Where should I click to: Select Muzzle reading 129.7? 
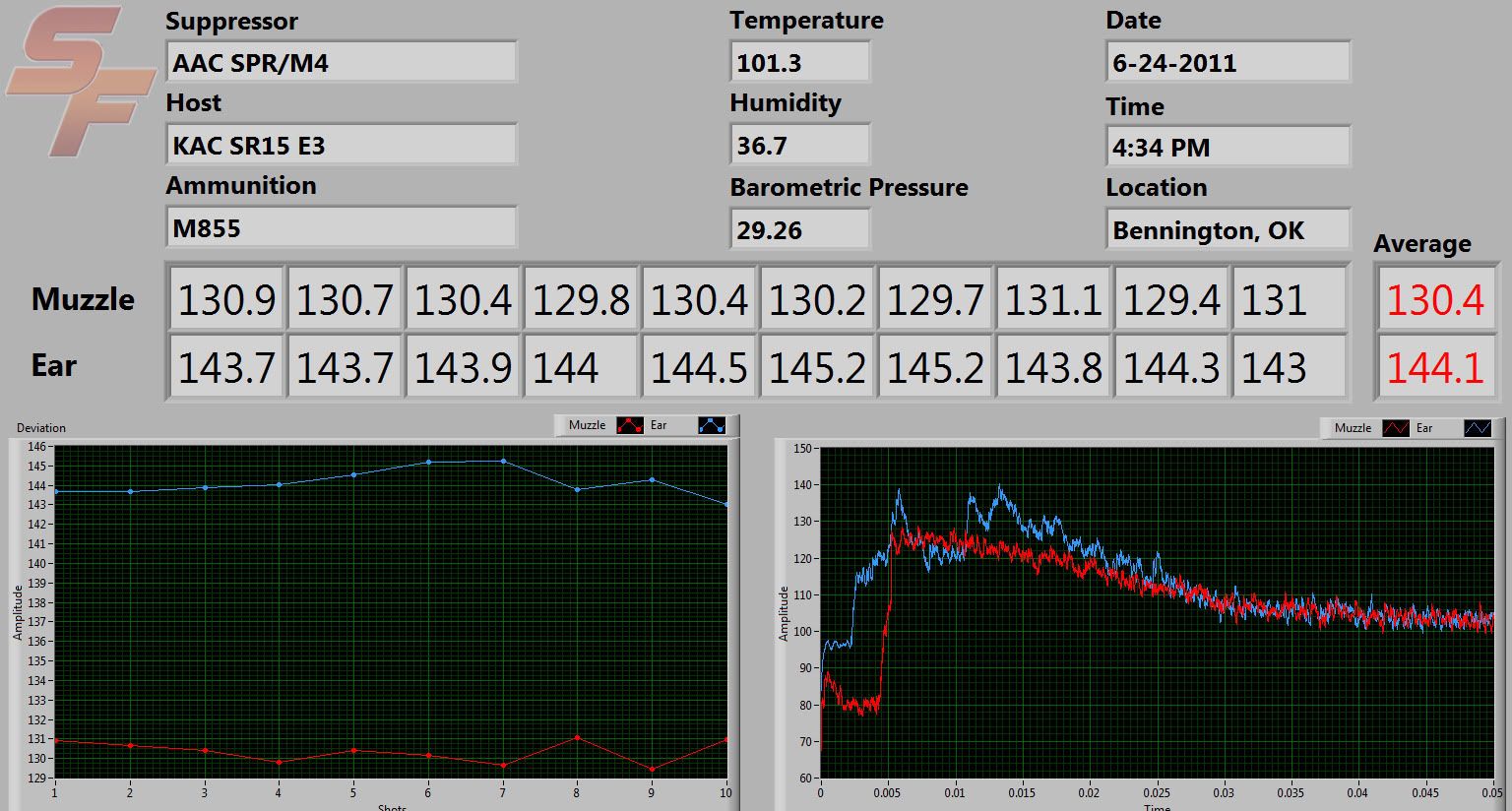point(935,299)
